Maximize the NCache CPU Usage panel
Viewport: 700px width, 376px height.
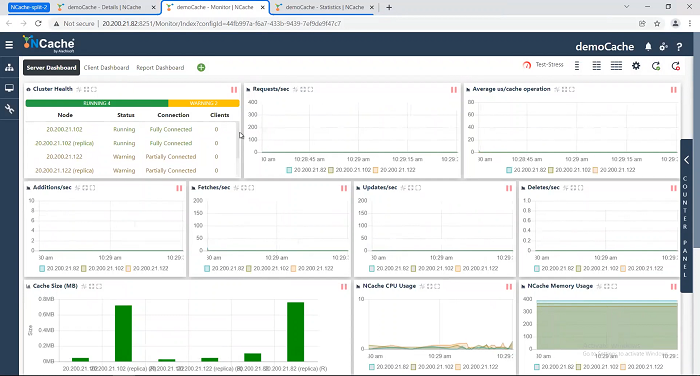point(437,286)
